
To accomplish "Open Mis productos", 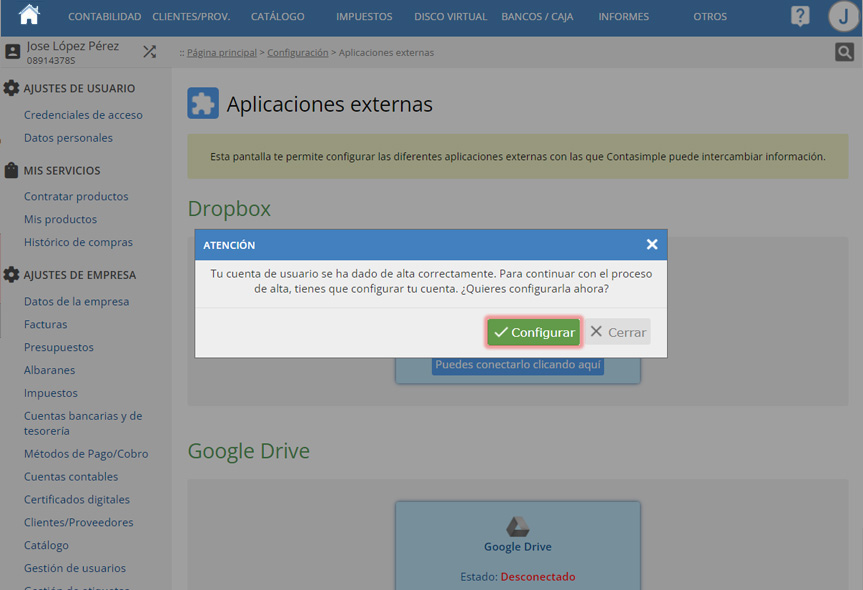I will click(x=61, y=220).
